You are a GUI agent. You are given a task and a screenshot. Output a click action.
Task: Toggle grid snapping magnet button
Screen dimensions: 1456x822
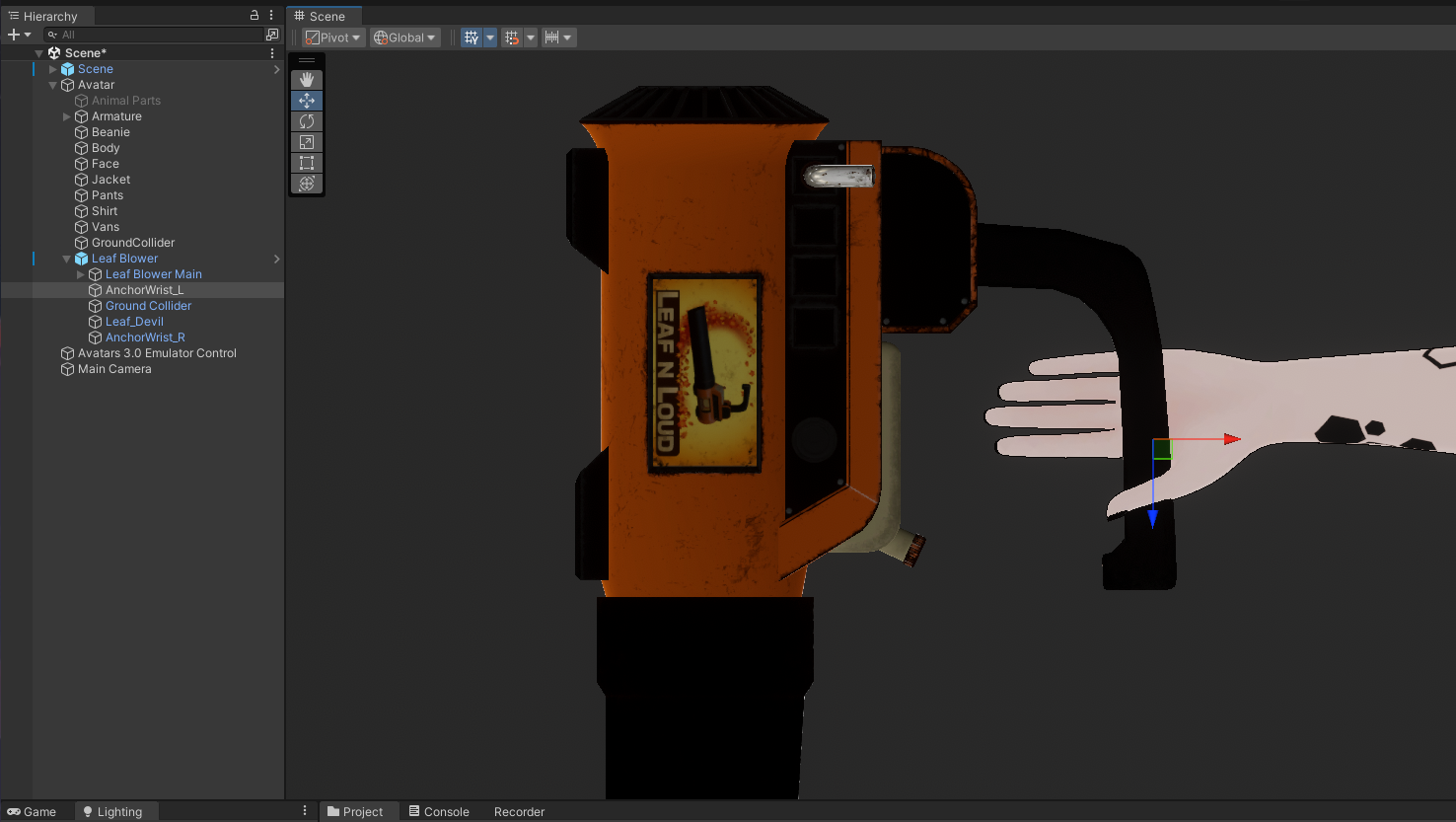coord(511,37)
